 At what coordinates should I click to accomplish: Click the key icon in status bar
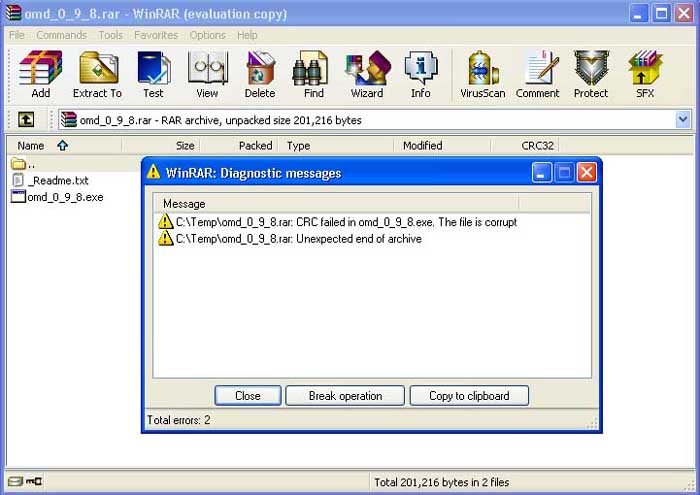(x=34, y=481)
